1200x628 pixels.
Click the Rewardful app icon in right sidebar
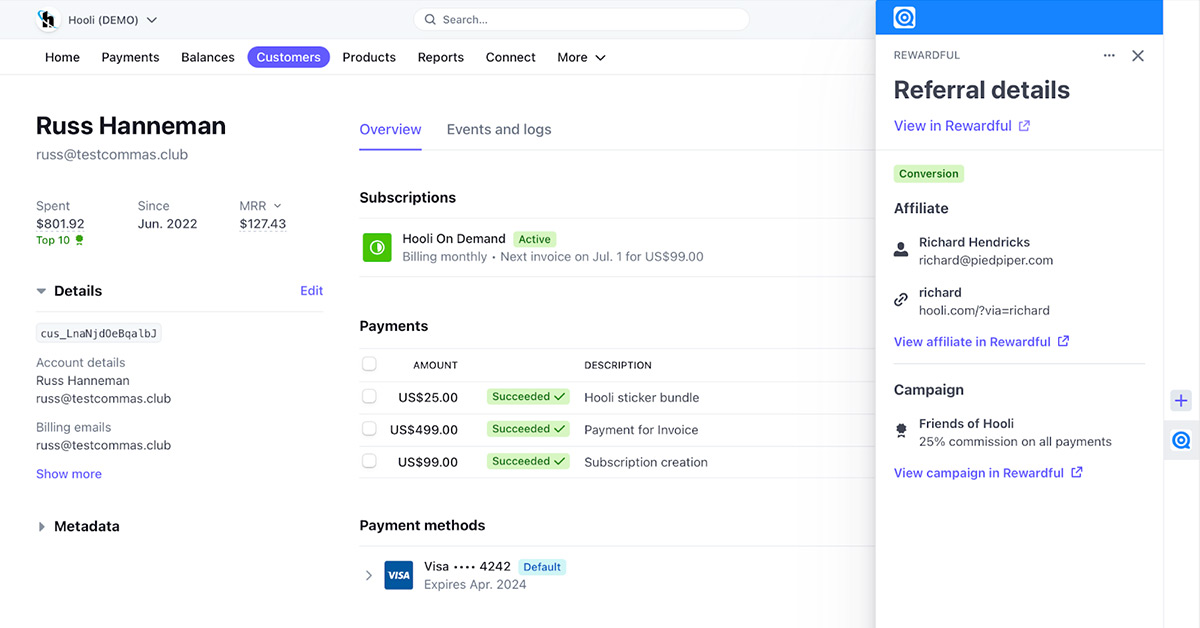pos(1181,440)
